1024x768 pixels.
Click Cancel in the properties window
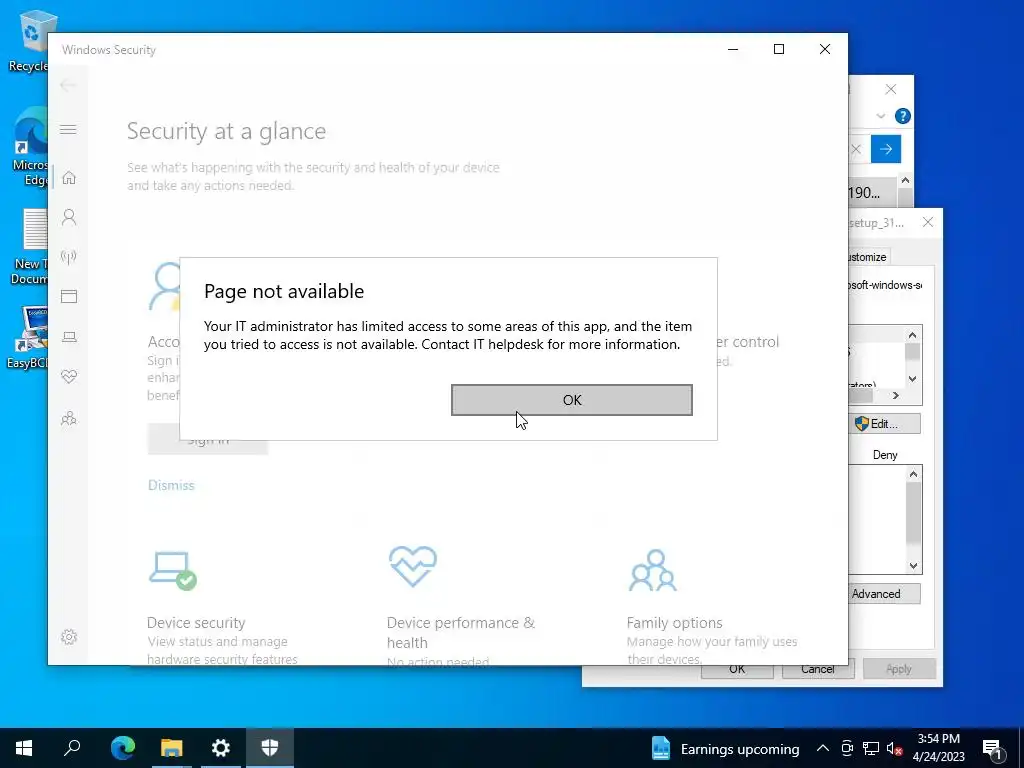click(818, 672)
